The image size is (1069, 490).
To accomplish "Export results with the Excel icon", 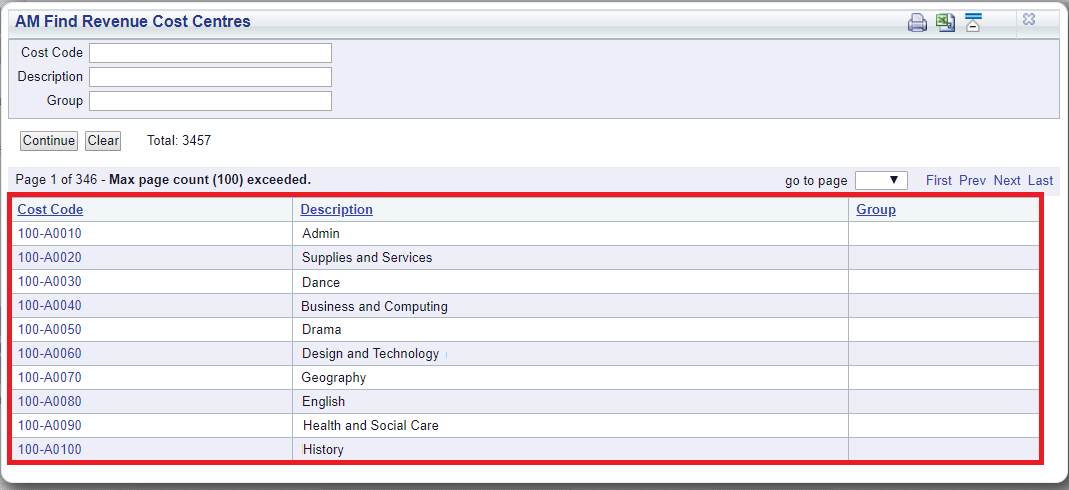I will [945, 22].
